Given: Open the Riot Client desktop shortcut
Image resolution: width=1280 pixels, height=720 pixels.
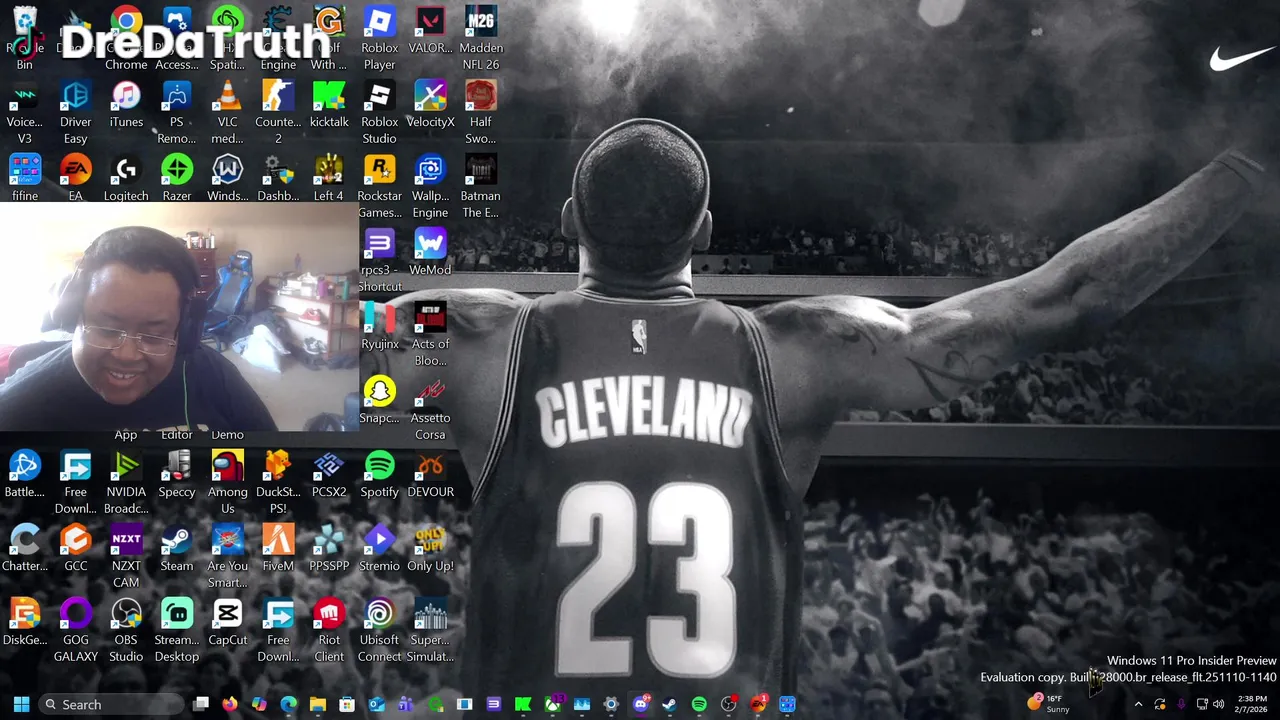Looking at the screenshot, I should (x=329, y=630).
